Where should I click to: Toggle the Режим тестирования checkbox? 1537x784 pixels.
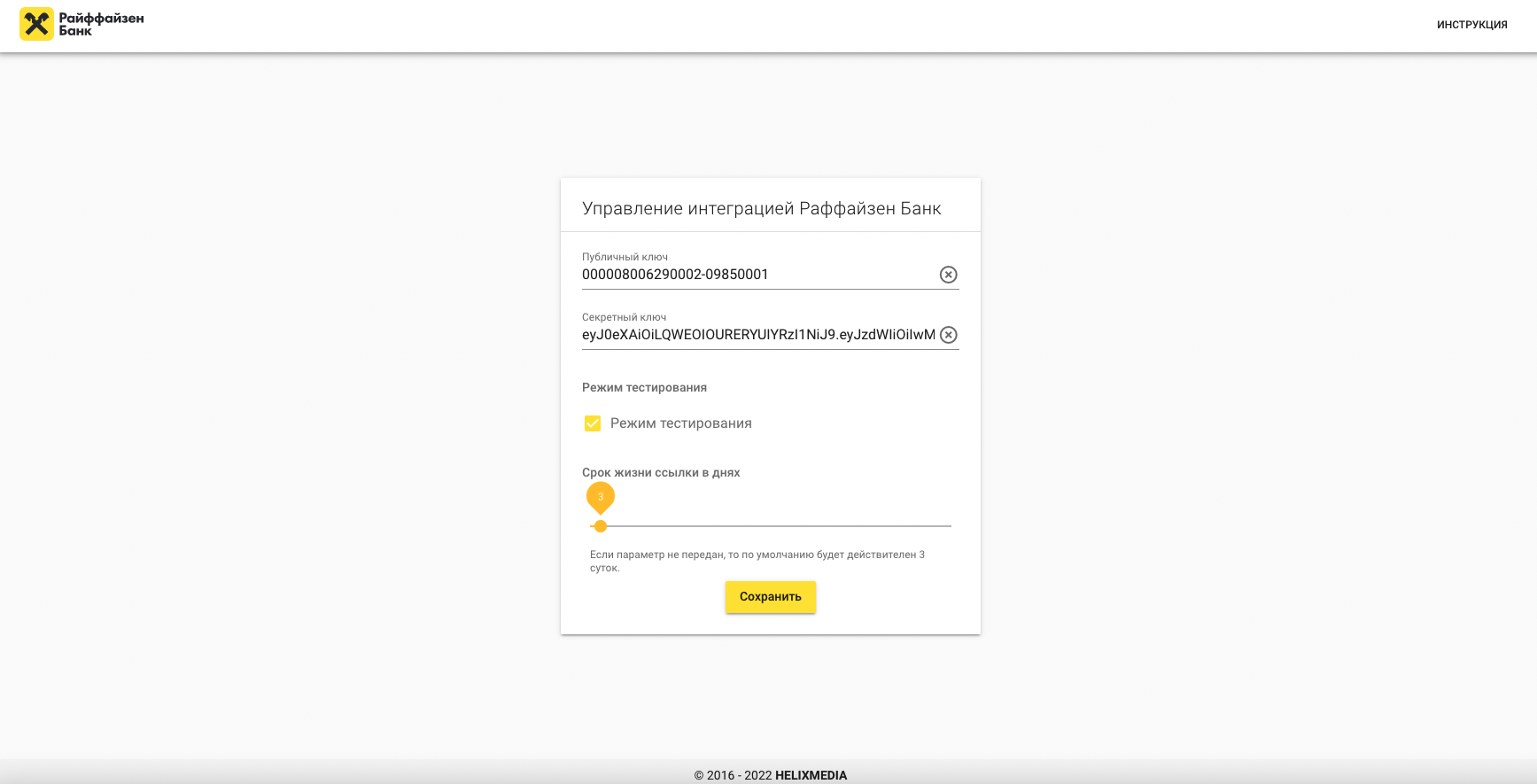593,423
